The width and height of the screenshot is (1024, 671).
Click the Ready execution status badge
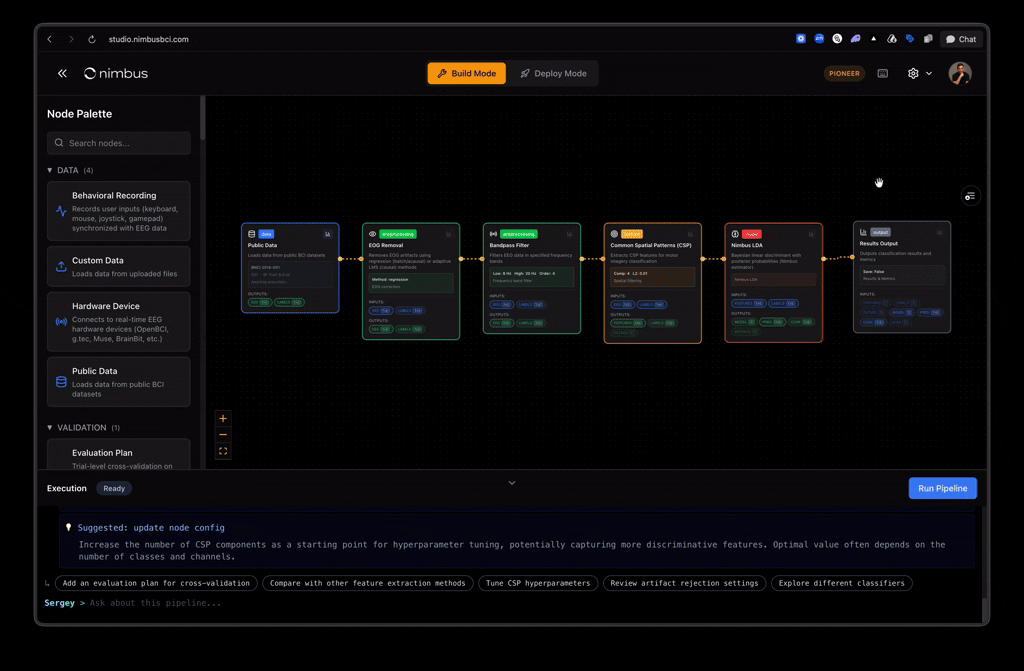click(x=114, y=488)
